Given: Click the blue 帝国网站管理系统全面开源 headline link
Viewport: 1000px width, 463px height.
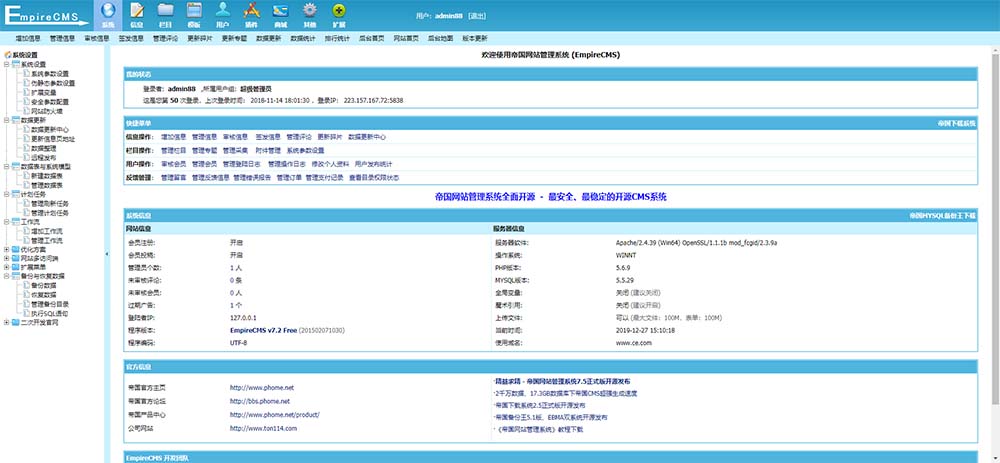Looking at the screenshot, I should pos(550,197).
